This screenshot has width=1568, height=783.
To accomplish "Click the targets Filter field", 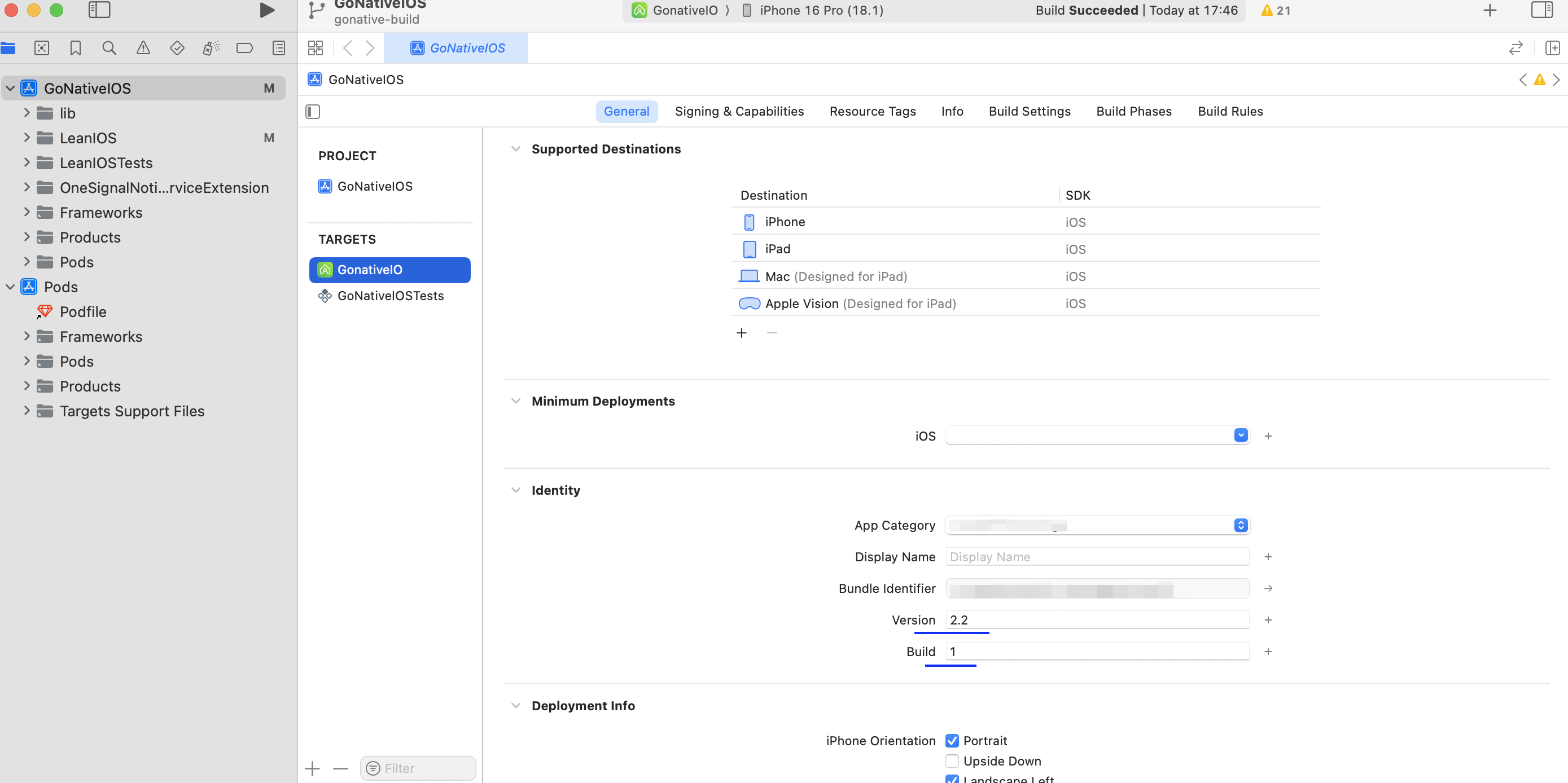I will click(418, 768).
